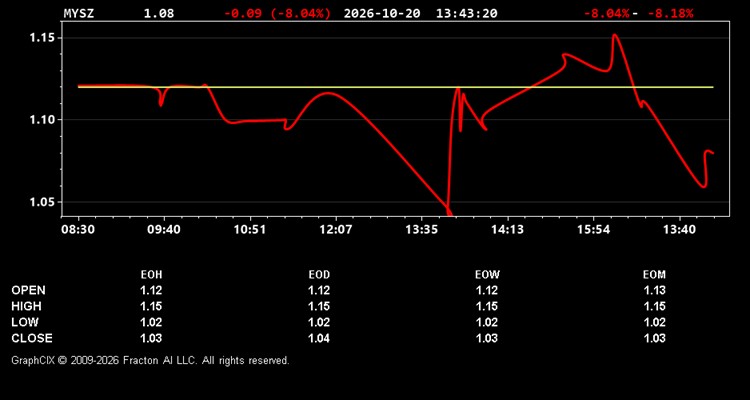Click the EOW LOW value 1.02
The image size is (750, 400).
point(487,322)
